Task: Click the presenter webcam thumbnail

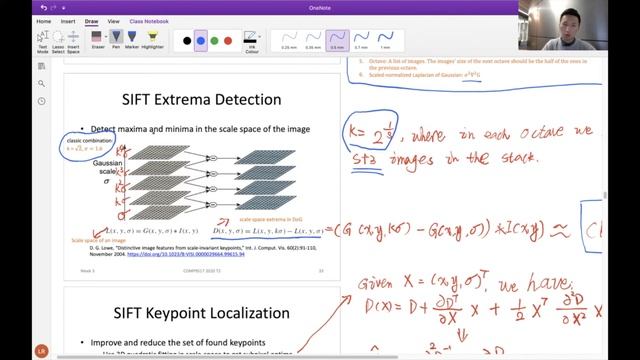Action: (563, 25)
